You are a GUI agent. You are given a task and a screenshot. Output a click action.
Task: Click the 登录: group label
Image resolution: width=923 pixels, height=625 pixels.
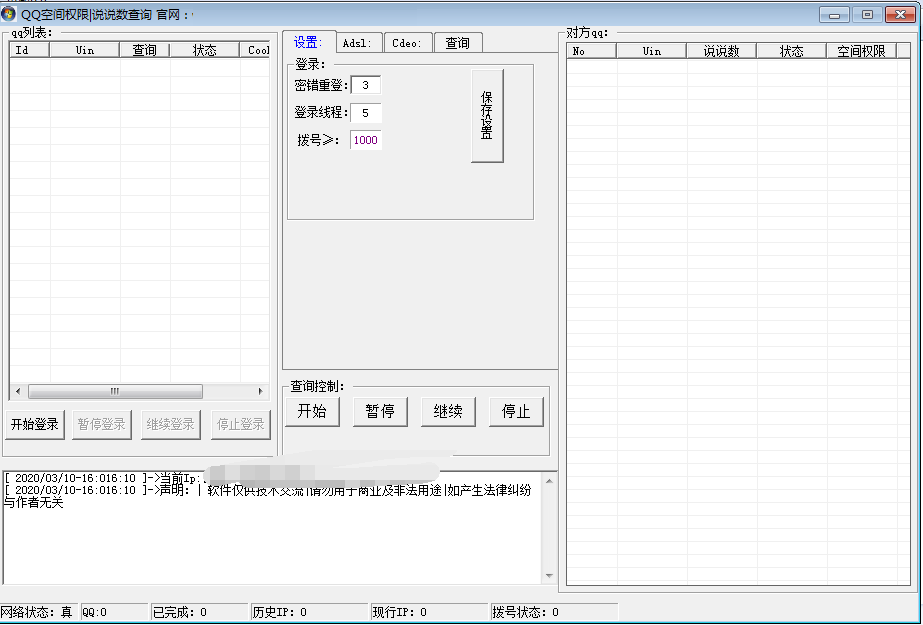click(310, 64)
